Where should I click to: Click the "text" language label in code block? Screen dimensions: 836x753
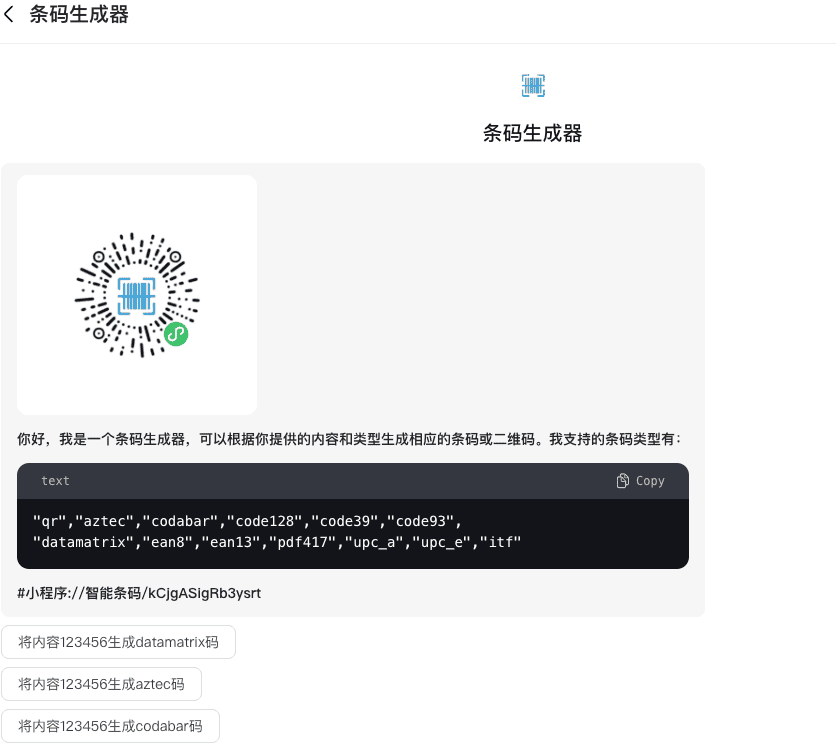(55, 481)
